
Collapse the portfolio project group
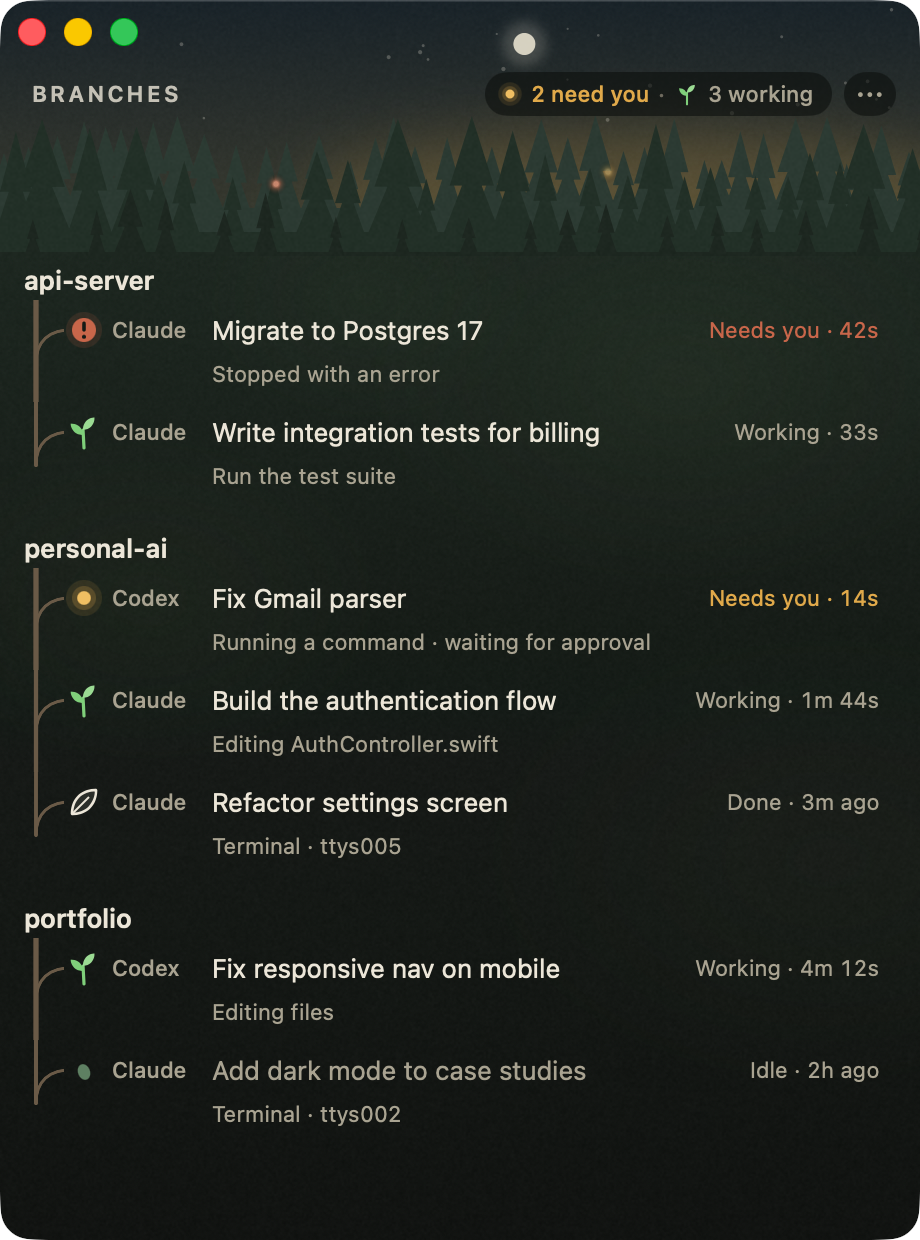click(x=78, y=919)
